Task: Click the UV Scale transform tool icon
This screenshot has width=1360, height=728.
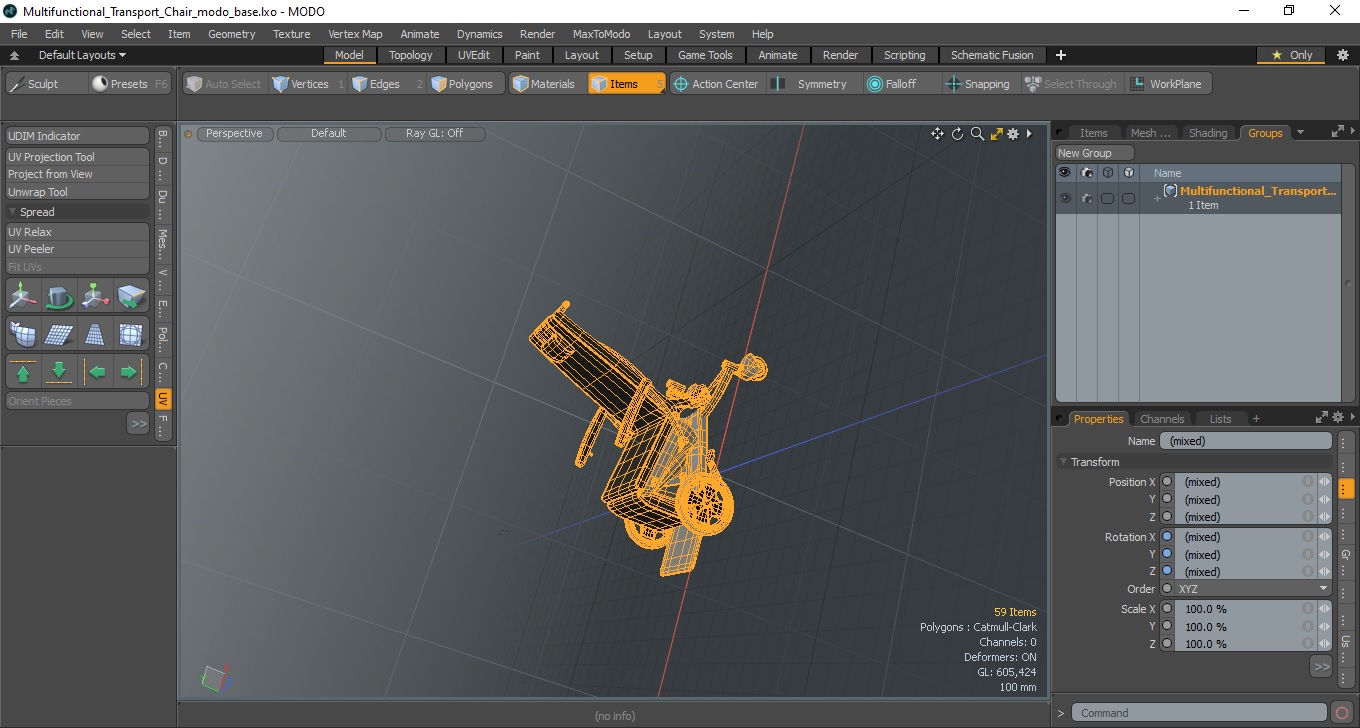Action: click(95, 296)
